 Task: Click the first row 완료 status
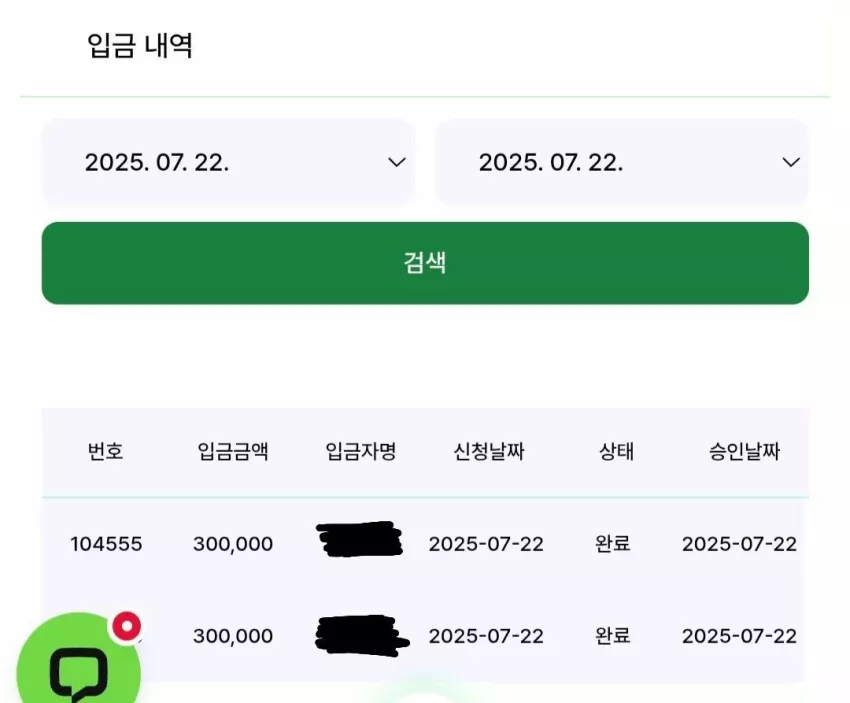click(613, 543)
